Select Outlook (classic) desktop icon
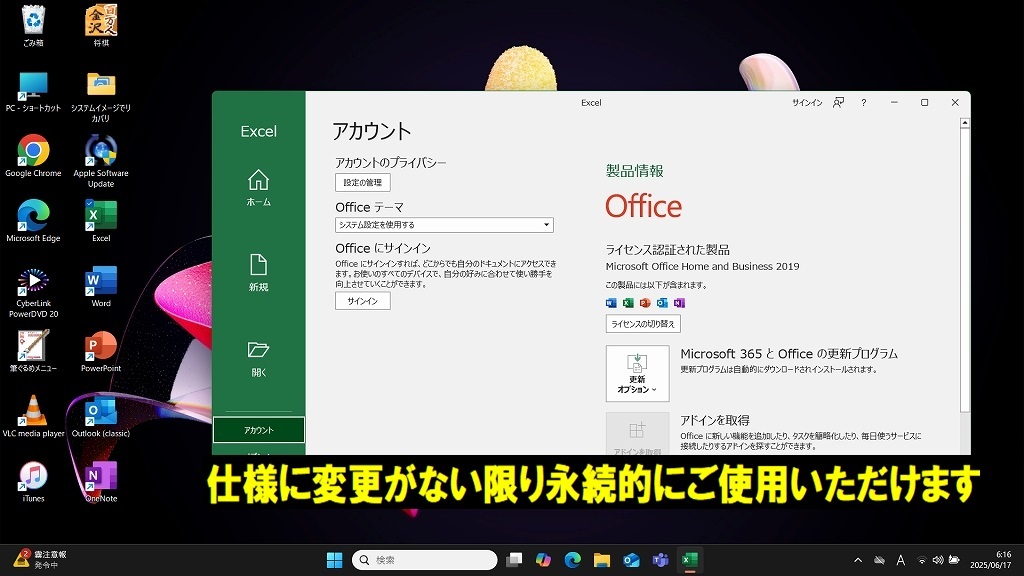 [x=101, y=416]
